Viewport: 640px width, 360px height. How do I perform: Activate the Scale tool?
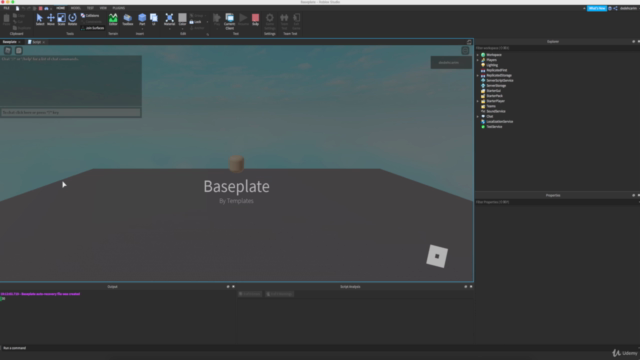tap(61, 19)
